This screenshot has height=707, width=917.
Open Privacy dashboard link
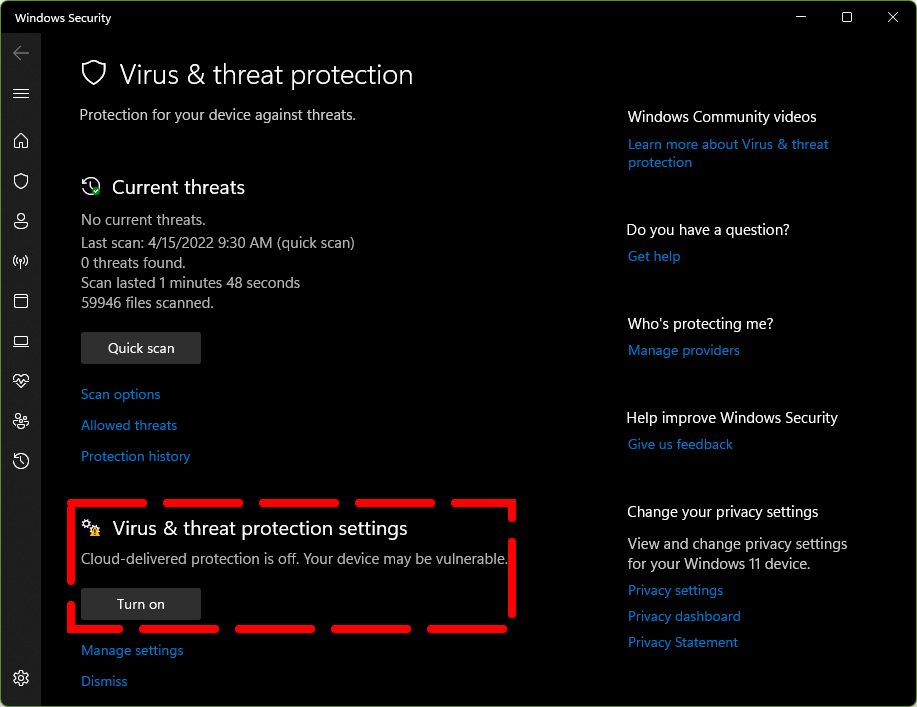coord(684,616)
